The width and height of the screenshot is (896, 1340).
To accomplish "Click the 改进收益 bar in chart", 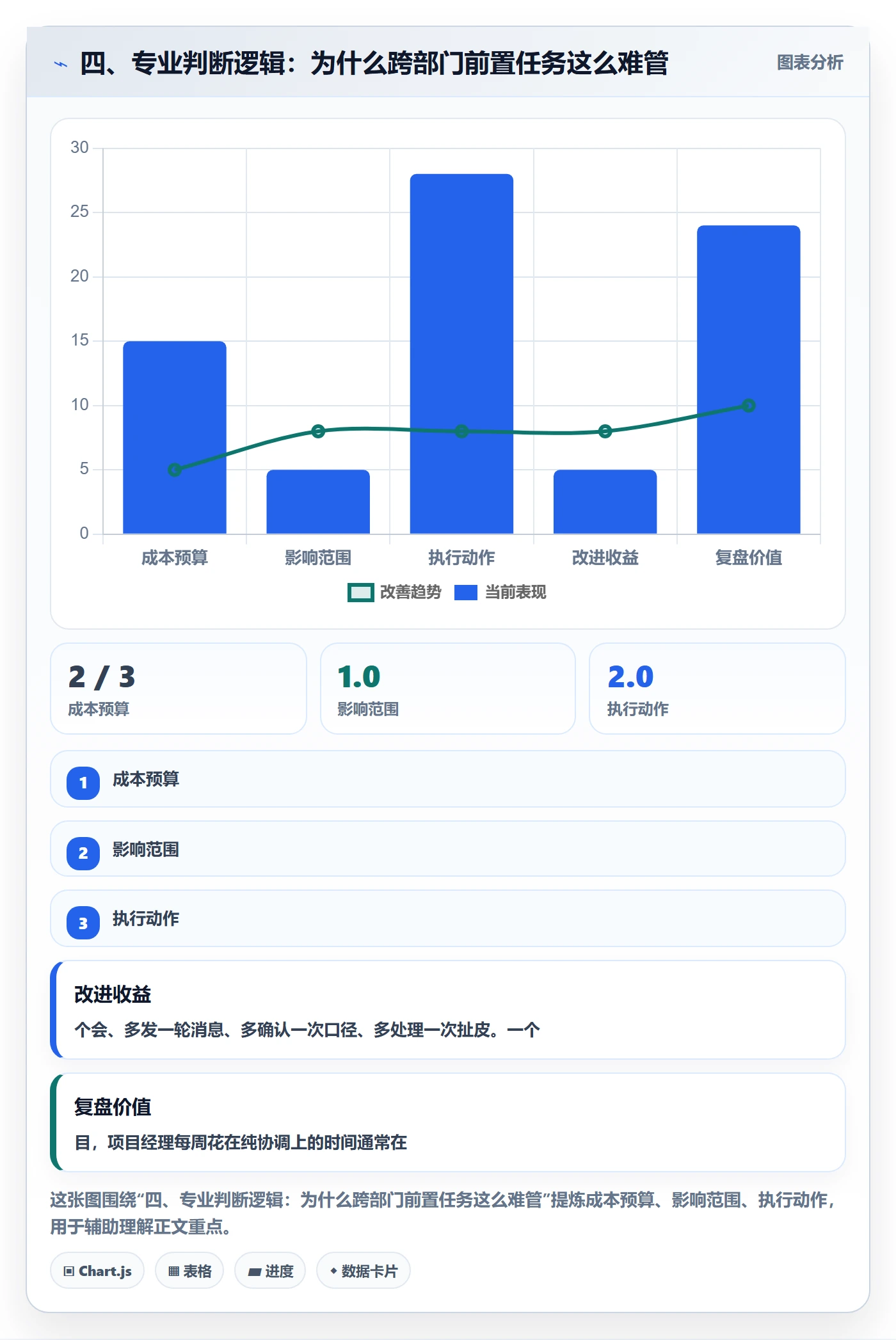I will tap(605, 502).
